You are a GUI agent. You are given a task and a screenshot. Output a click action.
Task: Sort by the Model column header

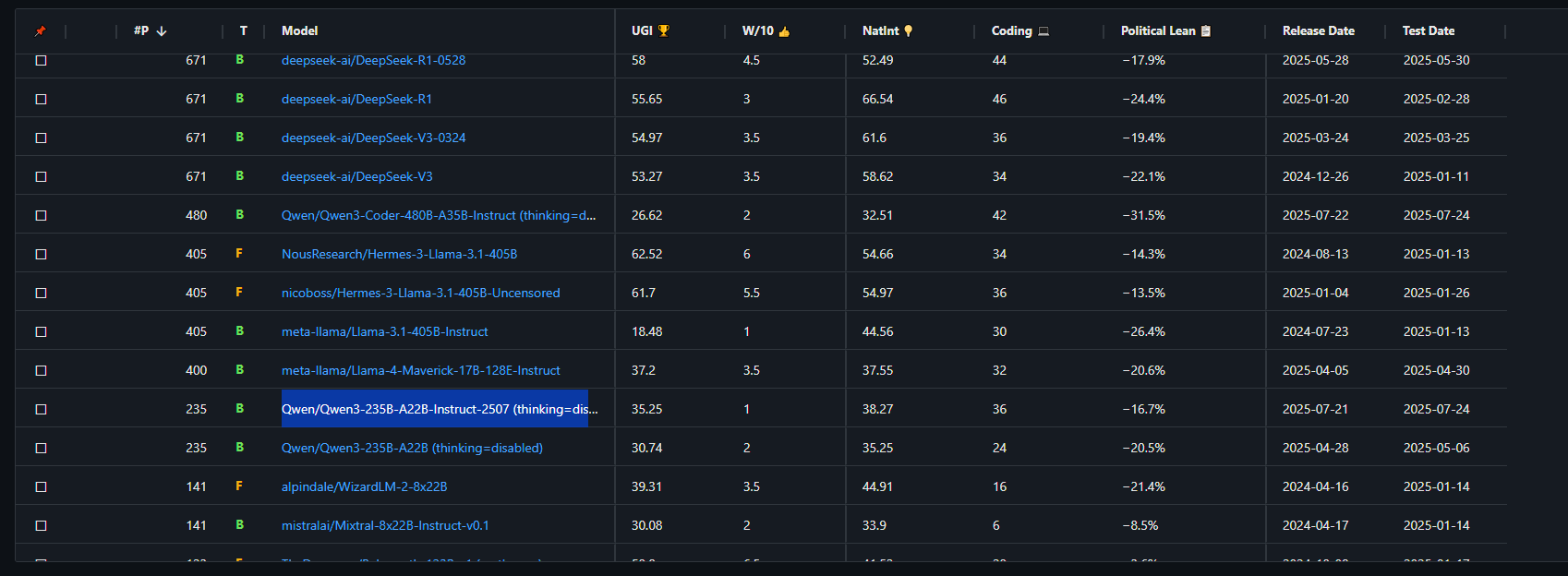pos(299,30)
